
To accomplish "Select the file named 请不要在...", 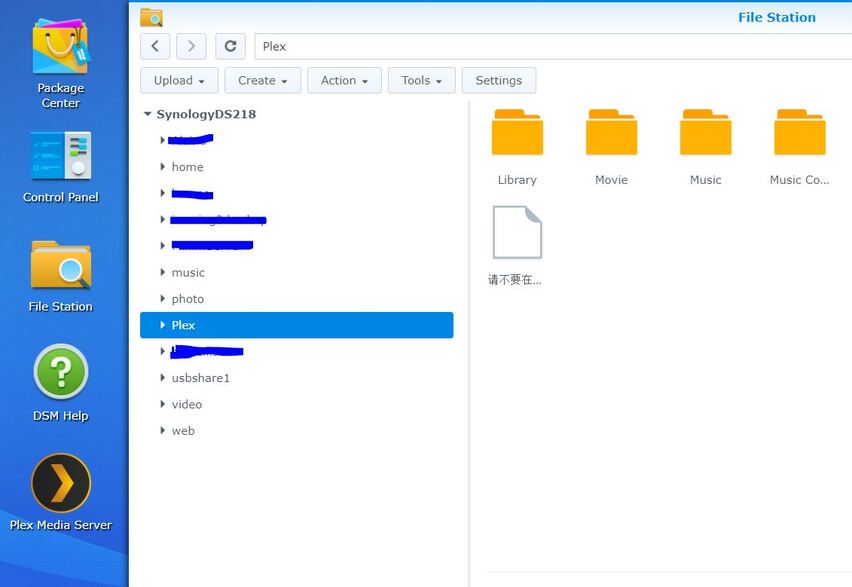I will (x=517, y=232).
